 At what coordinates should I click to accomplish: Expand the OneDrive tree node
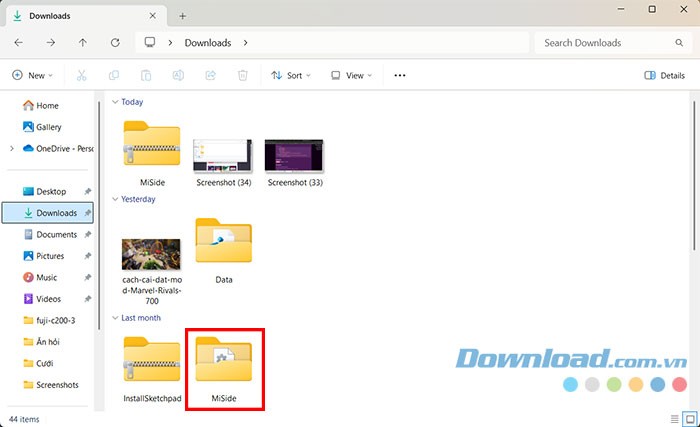pos(12,149)
